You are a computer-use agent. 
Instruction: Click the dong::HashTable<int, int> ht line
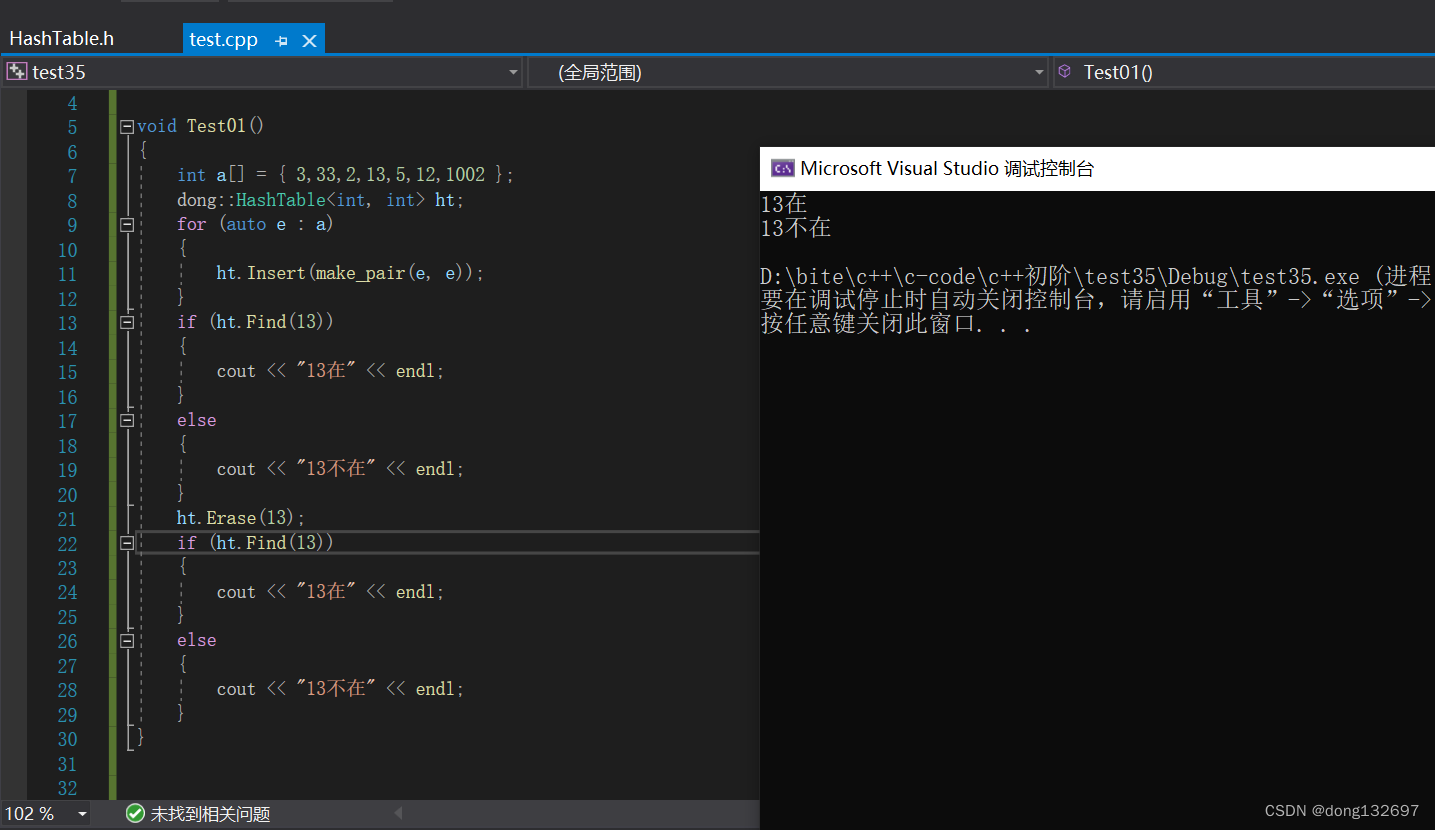pos(321,200)
